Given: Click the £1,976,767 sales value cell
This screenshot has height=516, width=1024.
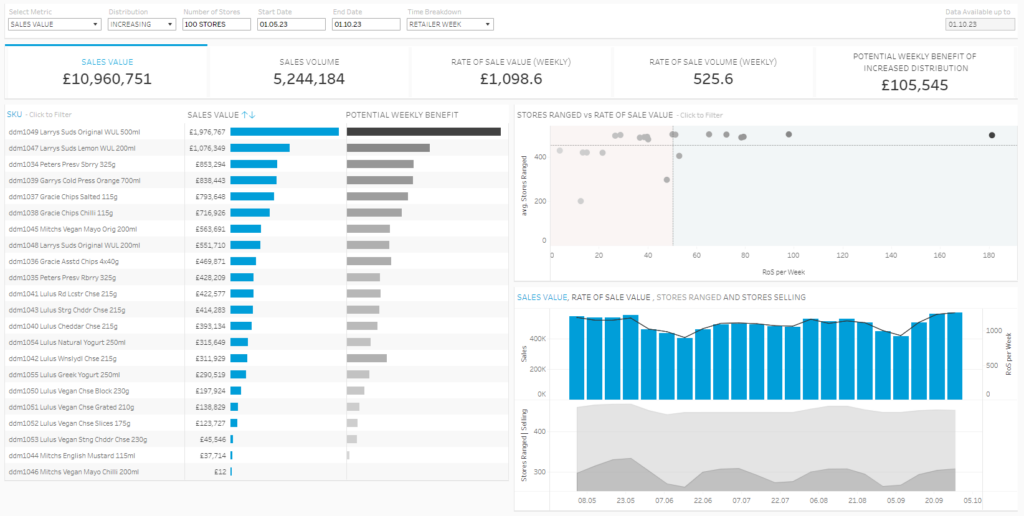Looking at the screenshot, I should [208, 132].
